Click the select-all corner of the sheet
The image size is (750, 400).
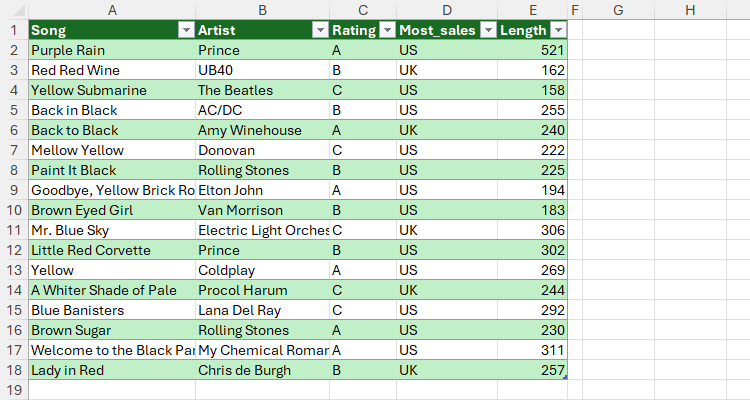click(x=14, y=9)
